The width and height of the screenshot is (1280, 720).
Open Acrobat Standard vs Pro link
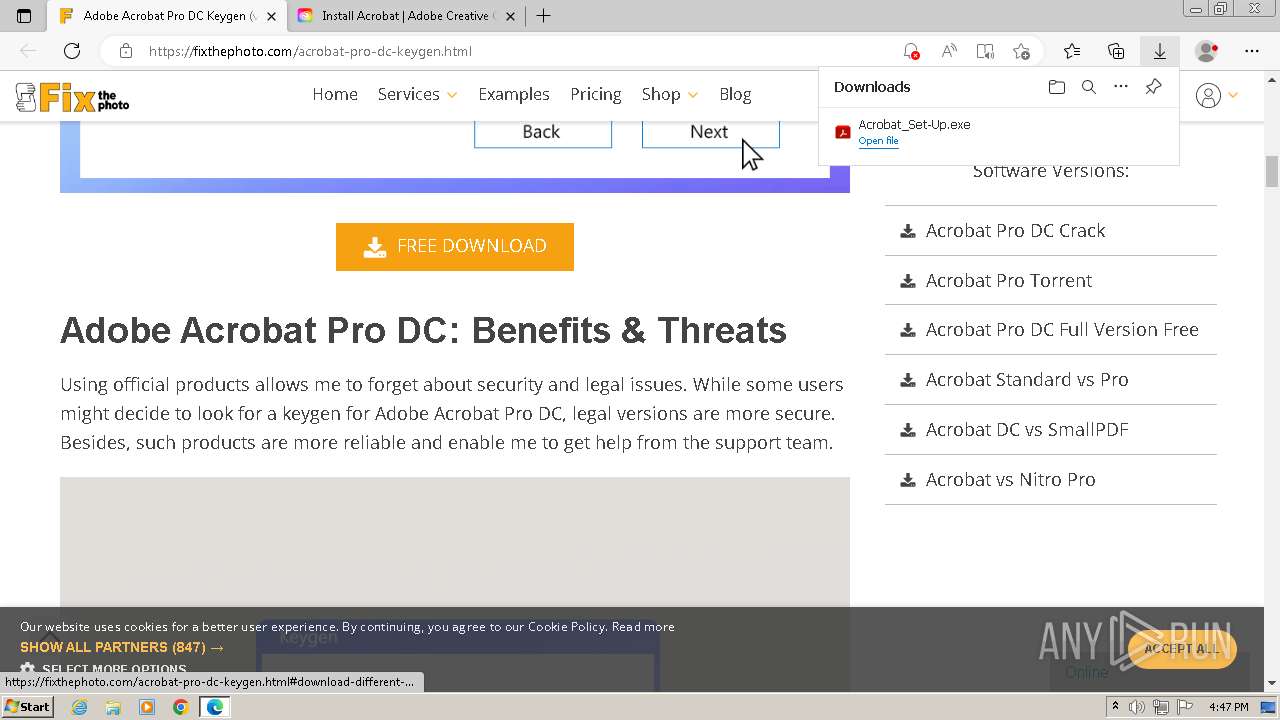1027,379
